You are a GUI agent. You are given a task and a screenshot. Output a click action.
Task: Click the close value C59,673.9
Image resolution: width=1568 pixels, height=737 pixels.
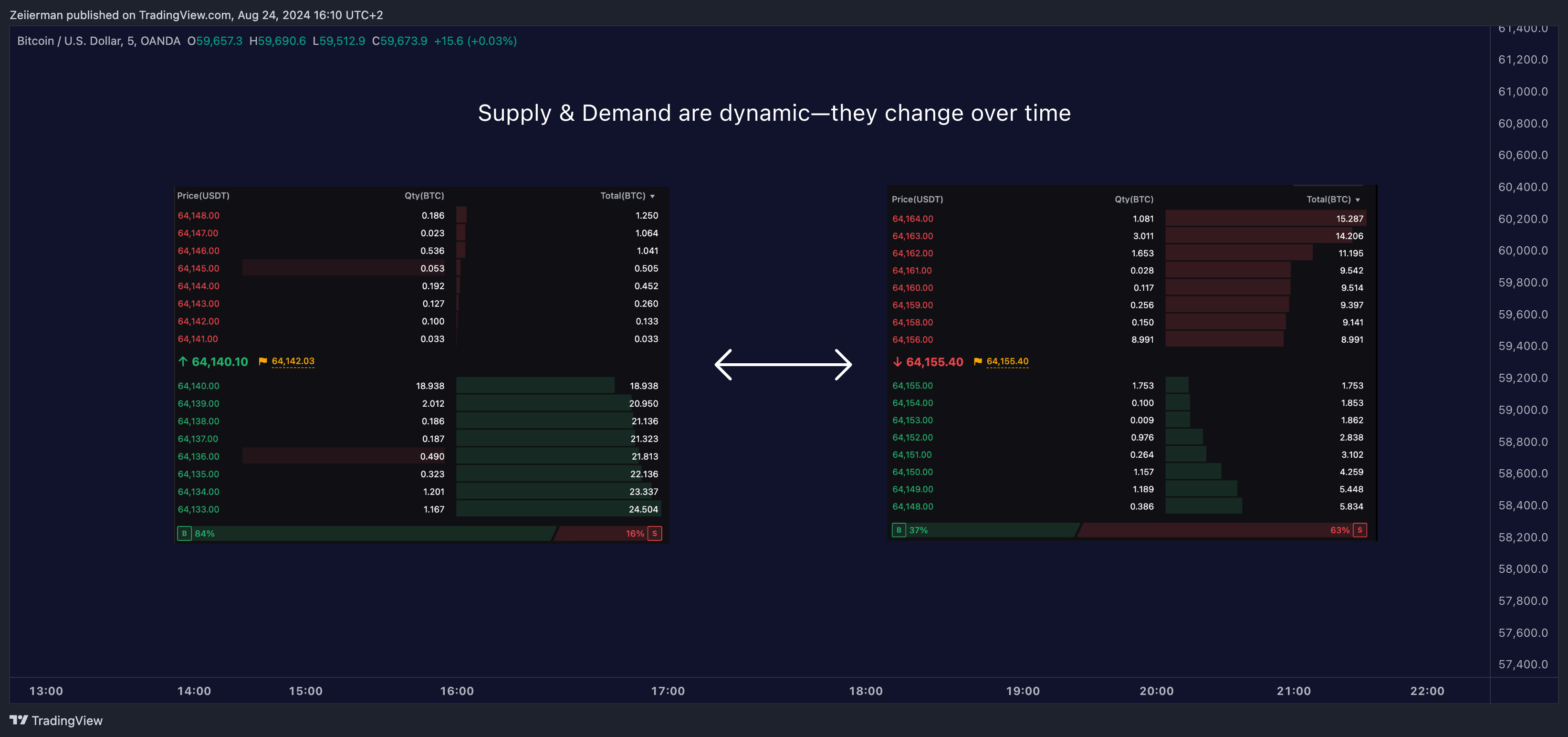400,41
